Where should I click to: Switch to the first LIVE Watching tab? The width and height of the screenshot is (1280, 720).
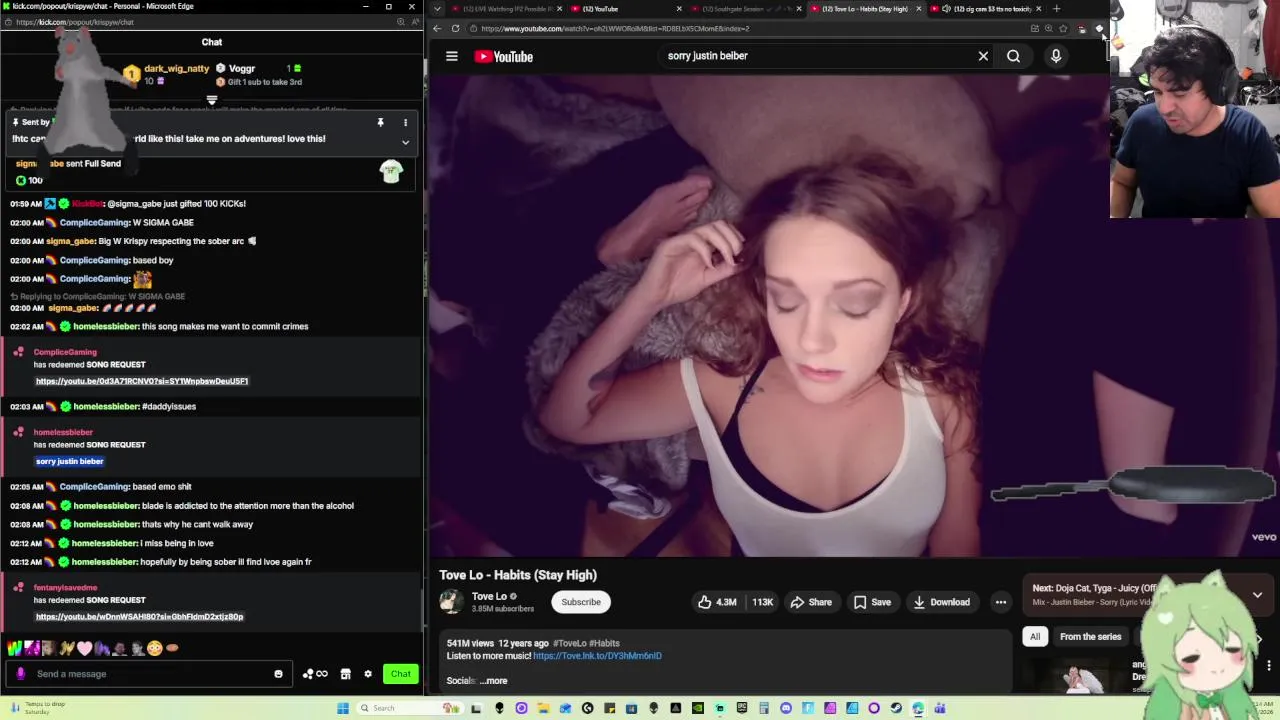pos(506,9)
